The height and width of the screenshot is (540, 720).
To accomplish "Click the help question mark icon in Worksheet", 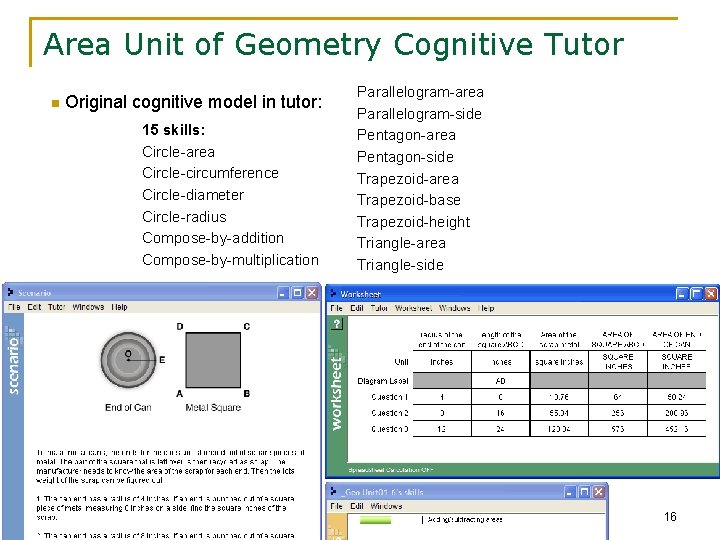I will (337, 324).
